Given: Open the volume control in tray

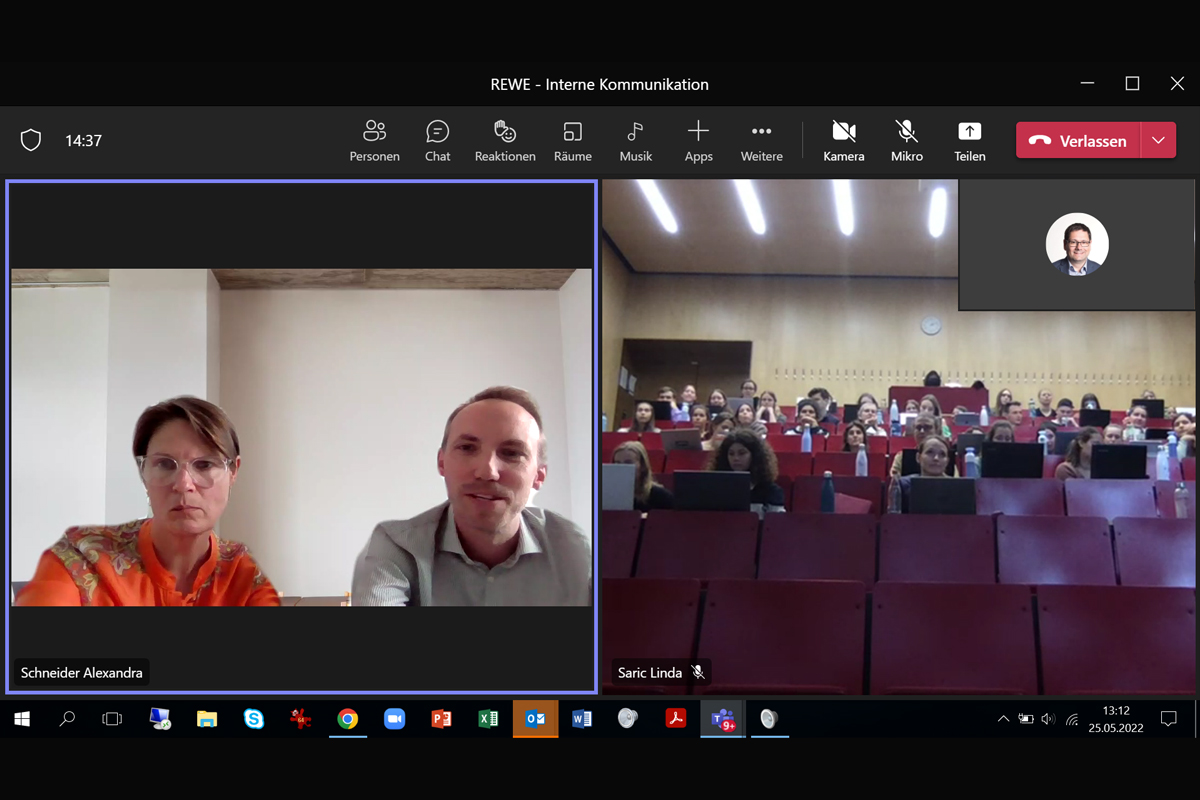Looking at the screenshot, I should click(1047, 719).
